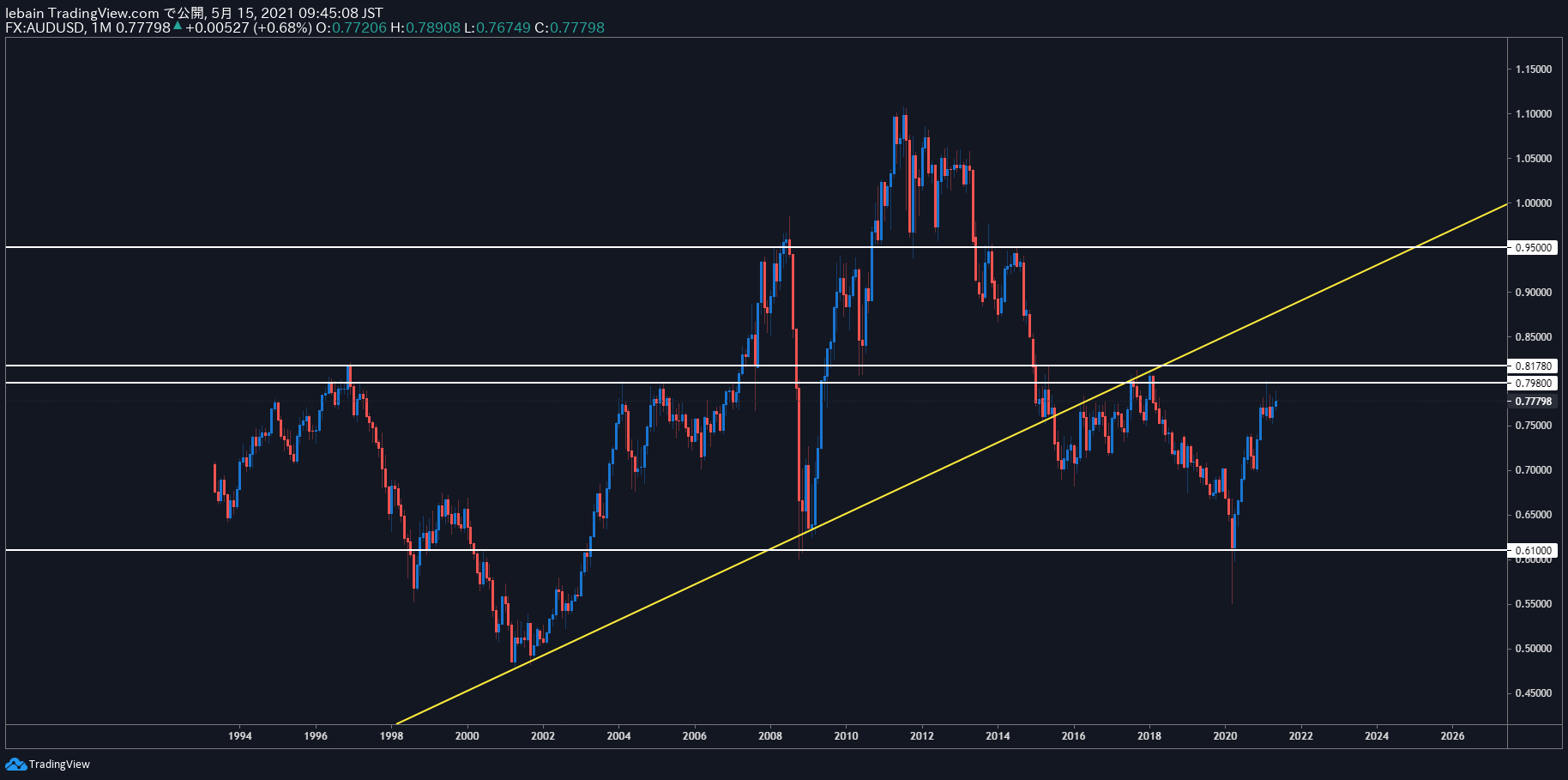The height and width of the screenshot is (780, 1568).
Task: Click the change value +0.00527 (+0.68%)
Action: 249,27
